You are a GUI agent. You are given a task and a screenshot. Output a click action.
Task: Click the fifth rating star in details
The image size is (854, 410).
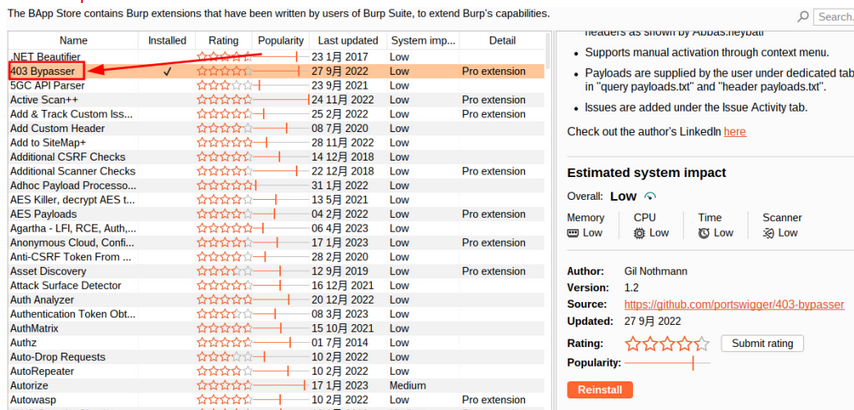703,344
